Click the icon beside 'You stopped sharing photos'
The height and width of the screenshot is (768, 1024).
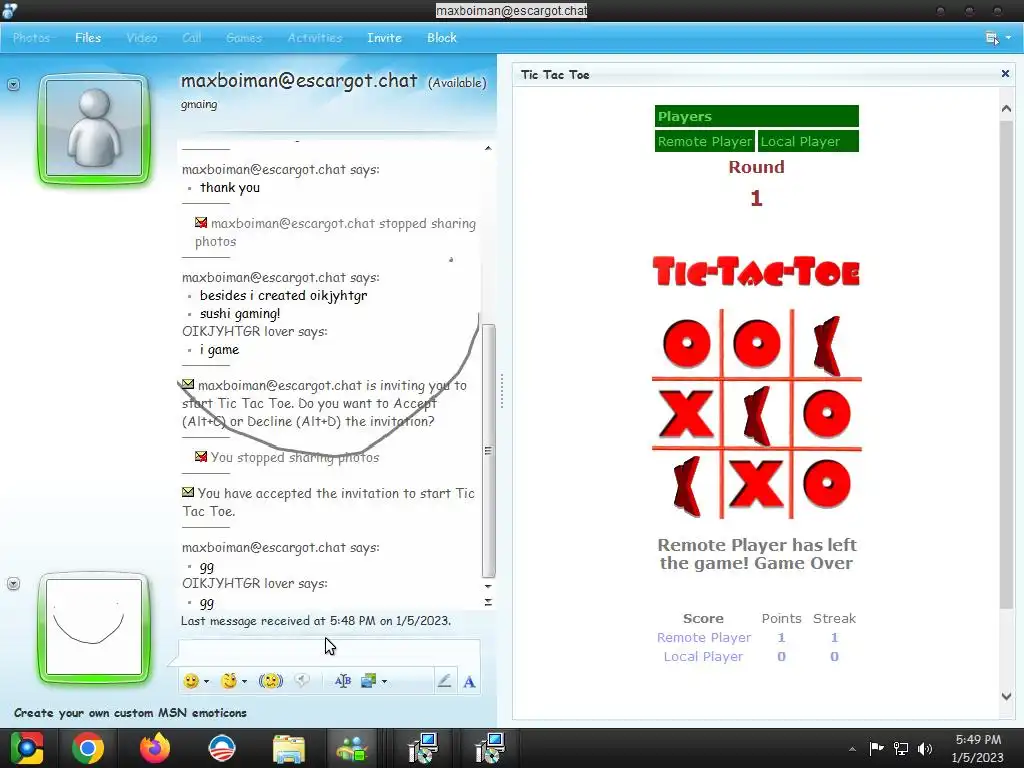coord(201,456)
